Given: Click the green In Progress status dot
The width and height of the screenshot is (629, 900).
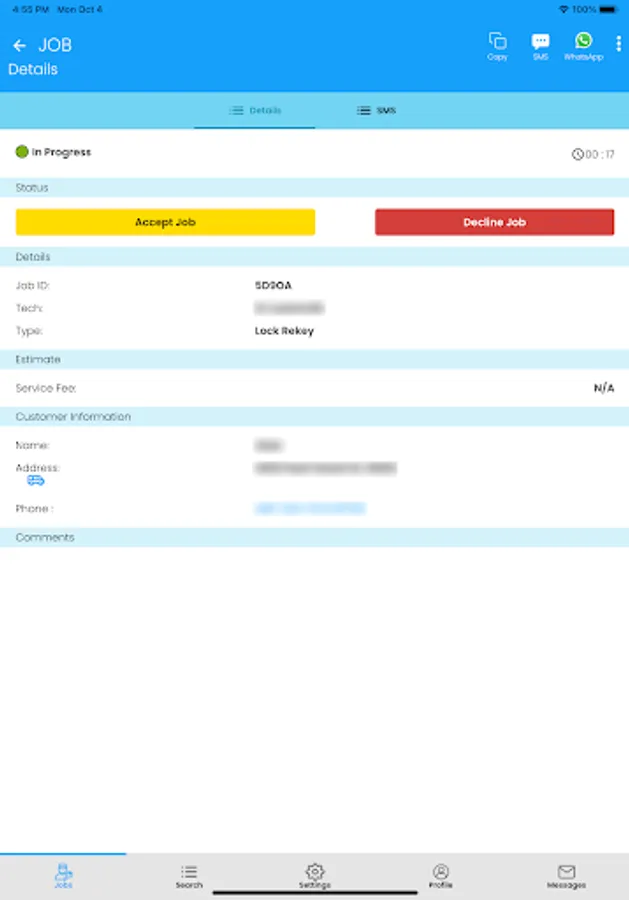Looking at the screenshot, I should tap(22, 152).
